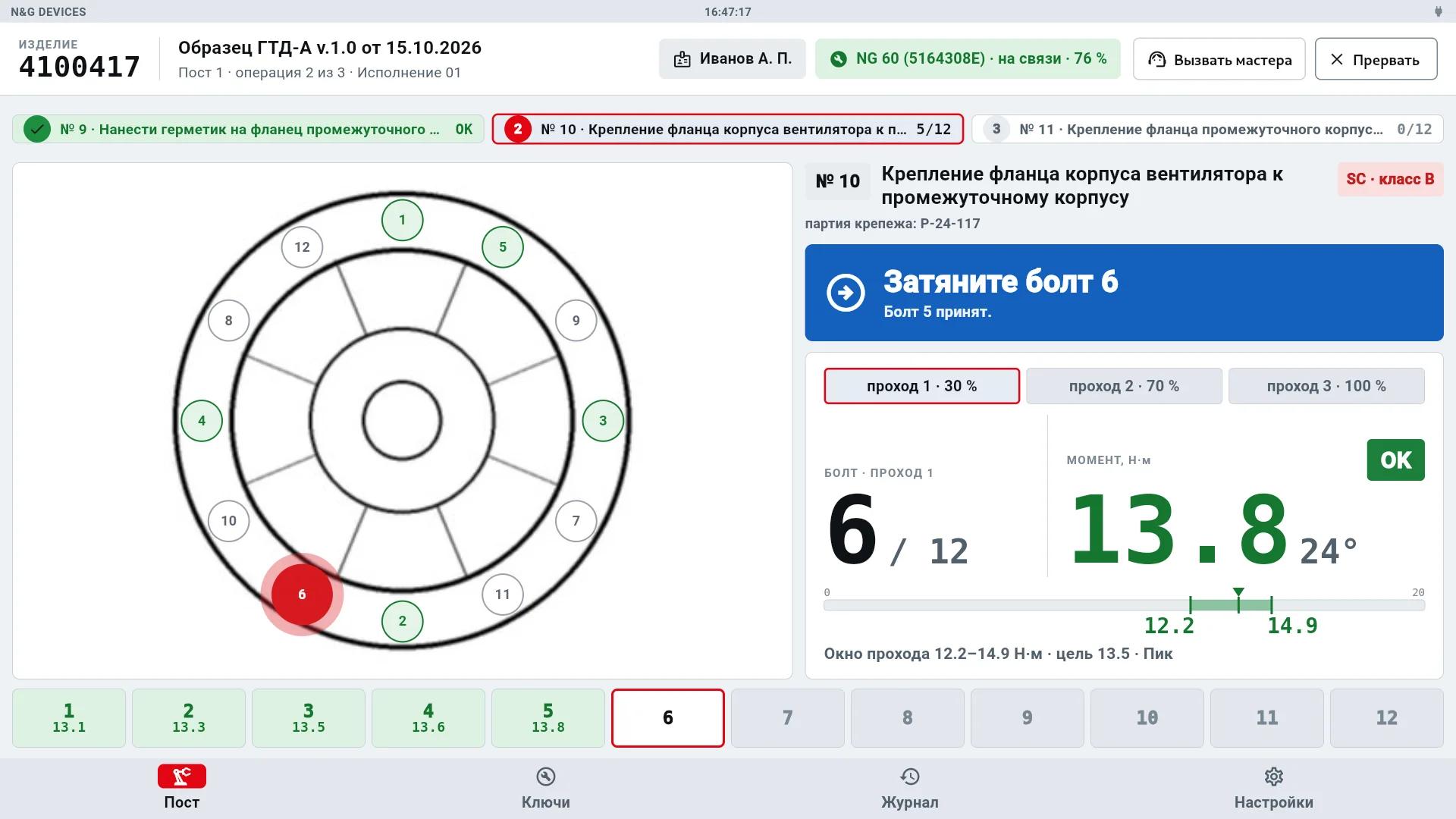The width and height of the screenshot is (1456, 819).
Task: Click torque gauge marker on the scale
Action: tap(1238, 599)
